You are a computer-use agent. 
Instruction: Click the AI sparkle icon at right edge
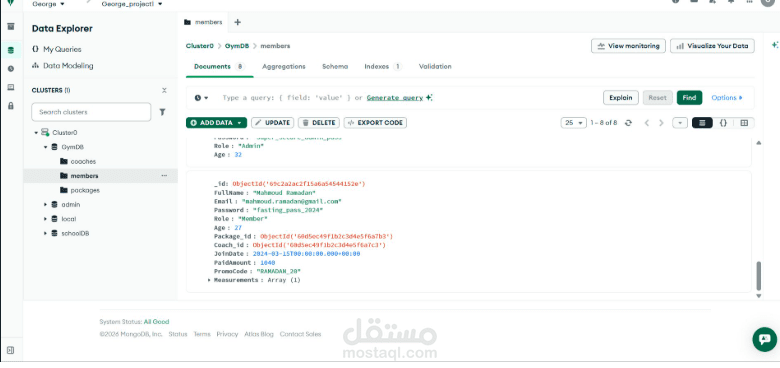click(775, 45)
